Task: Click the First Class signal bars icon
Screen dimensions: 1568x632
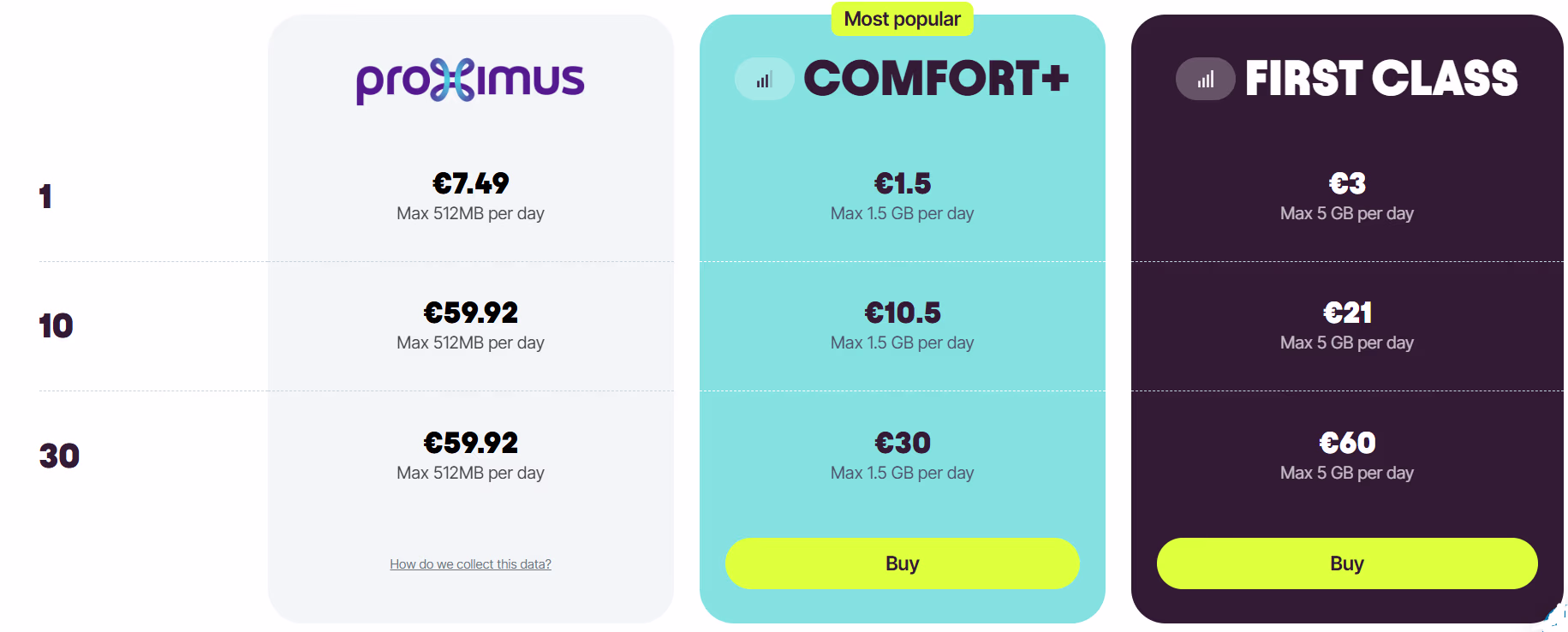Action: 1205,80
